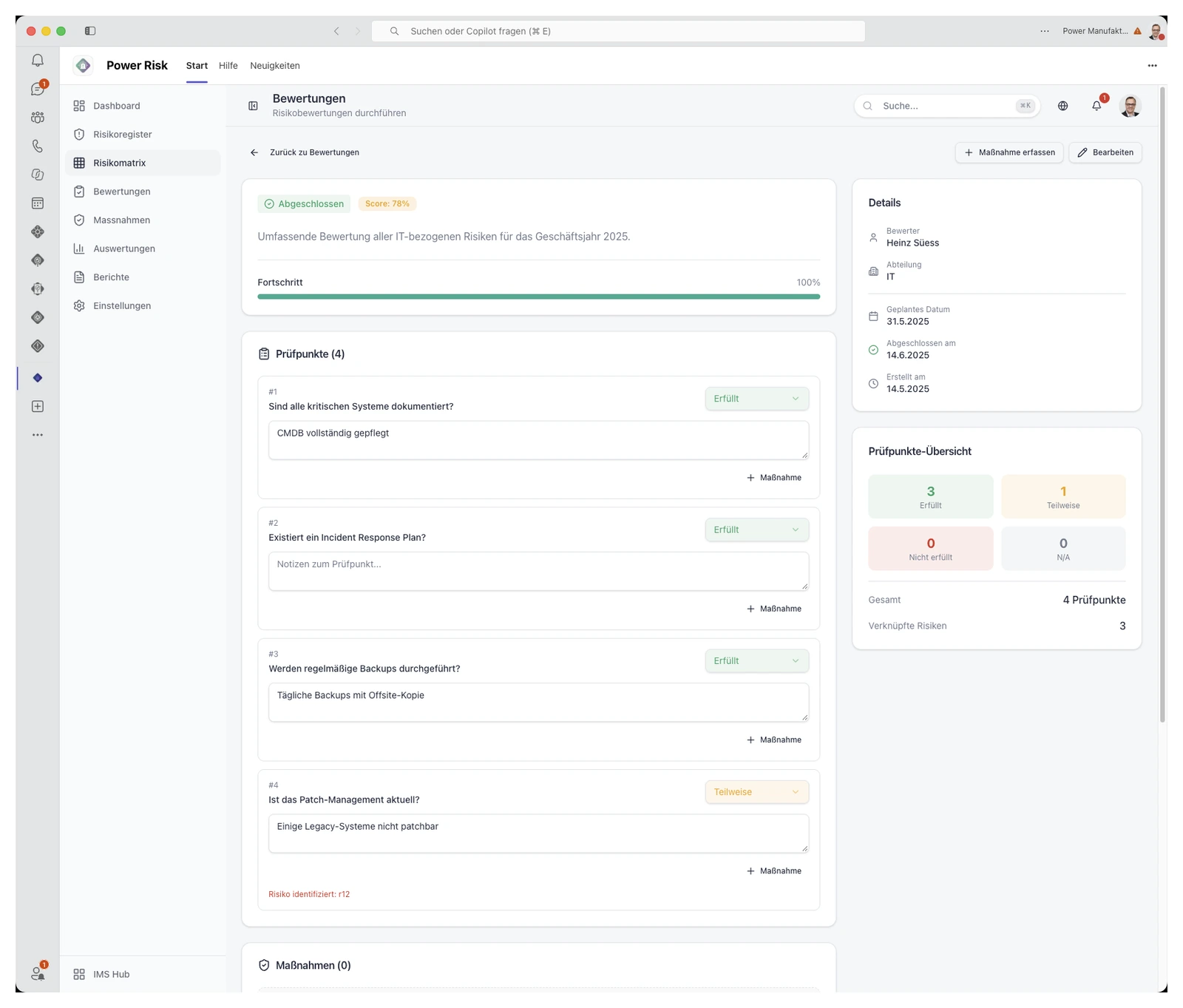The width and height of the screenshot is (1183, 1008).
Task: Open Auswertungen in sidebar
Action: (x=143, y=248)
